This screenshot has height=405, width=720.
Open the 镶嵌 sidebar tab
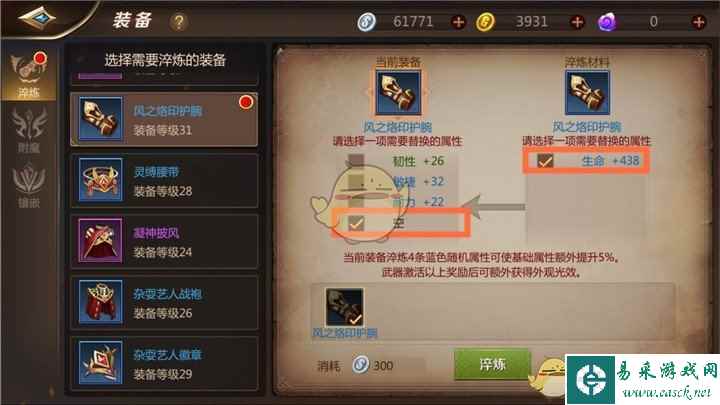pos(28,186)
